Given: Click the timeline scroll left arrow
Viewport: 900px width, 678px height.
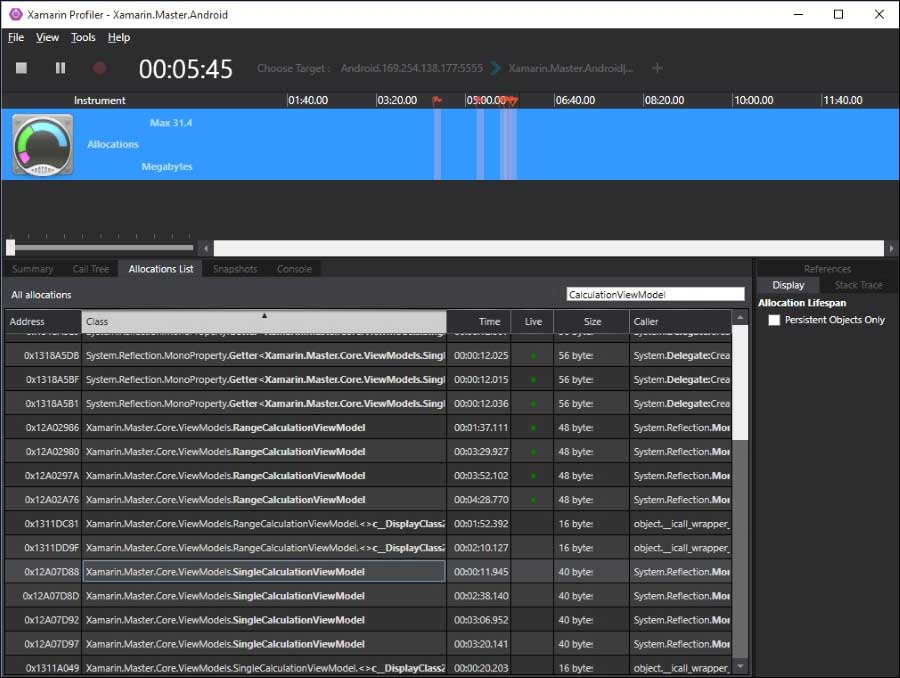Looking at the screenshot, I should click(x=206, y=248).
